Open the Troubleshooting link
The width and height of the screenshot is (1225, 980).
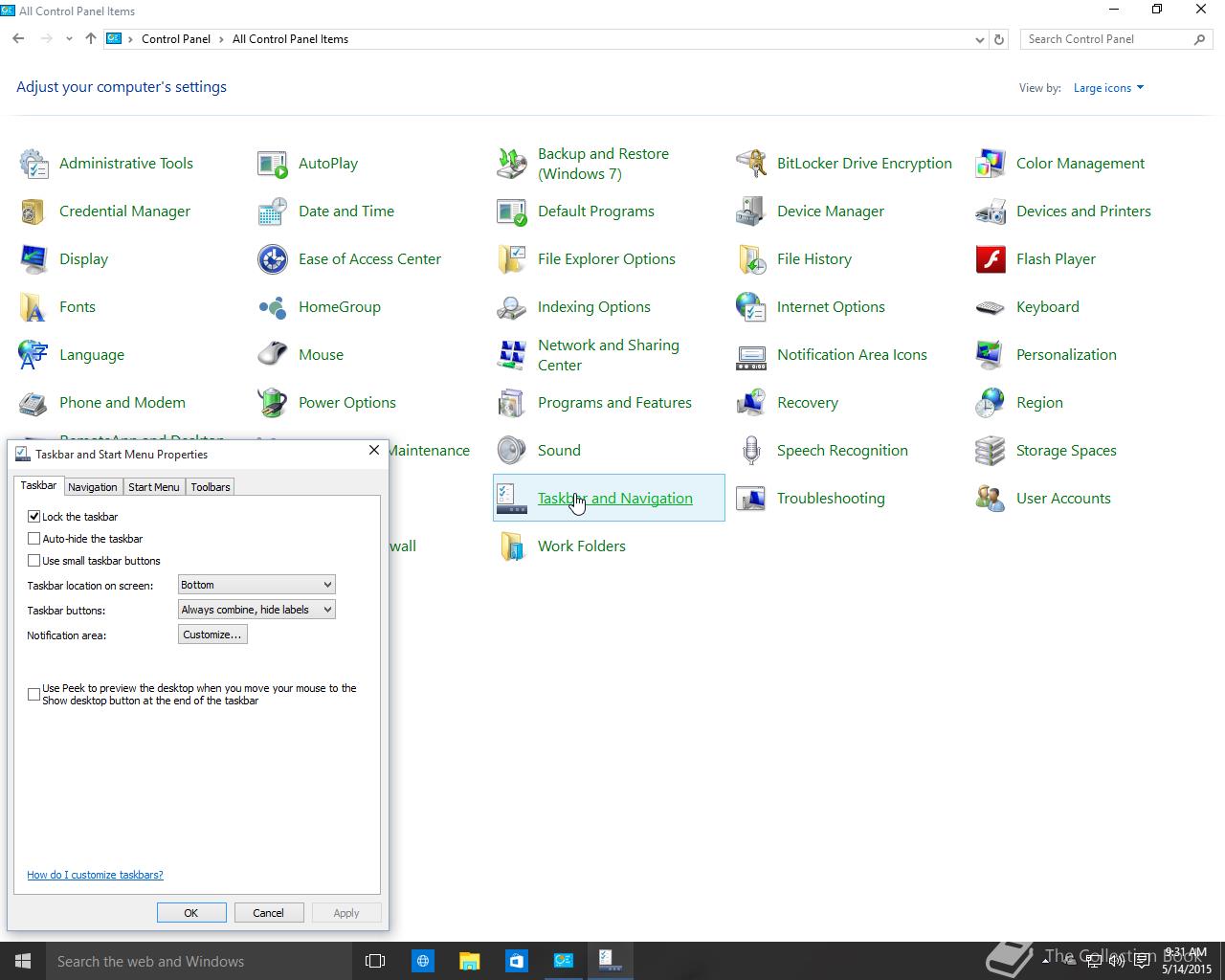click(831, 499)
